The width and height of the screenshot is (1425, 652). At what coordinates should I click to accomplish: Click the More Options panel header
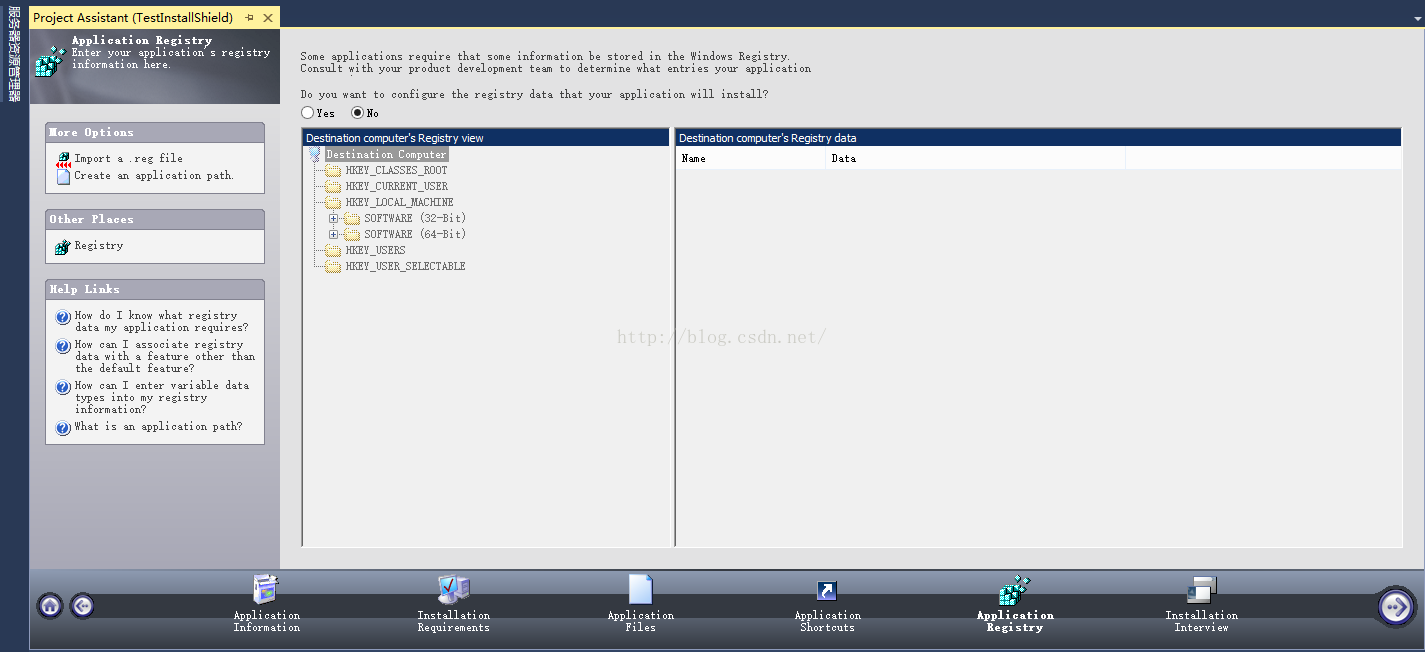[155, 132]
